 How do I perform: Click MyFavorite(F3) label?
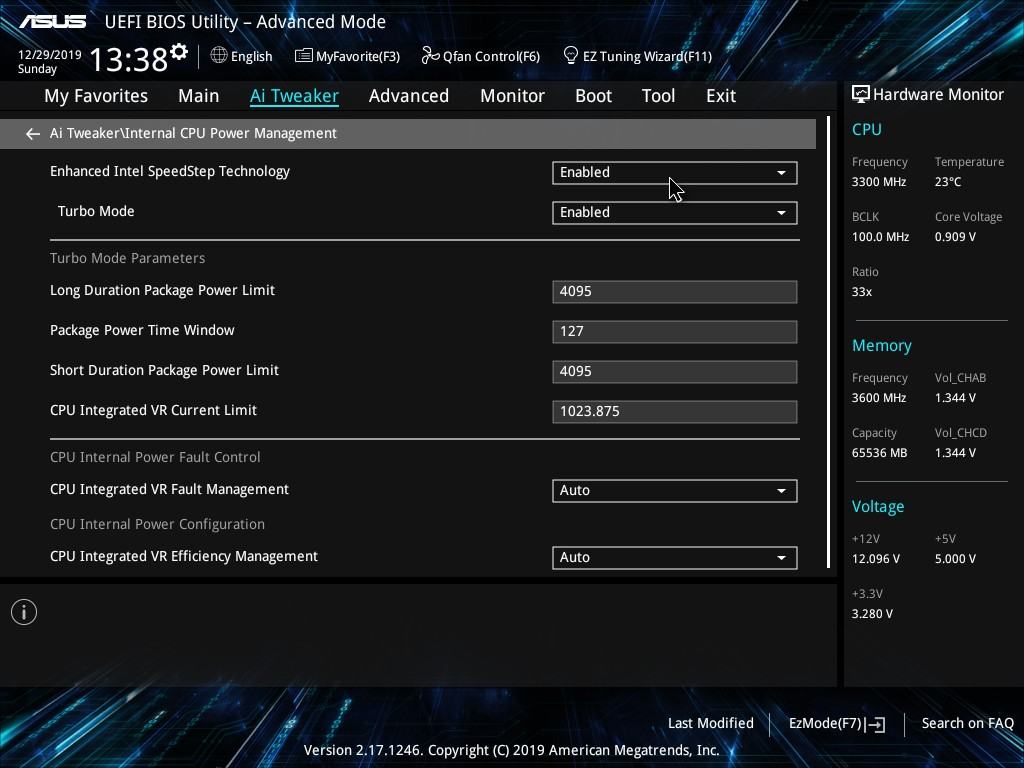tap(358, 56)
